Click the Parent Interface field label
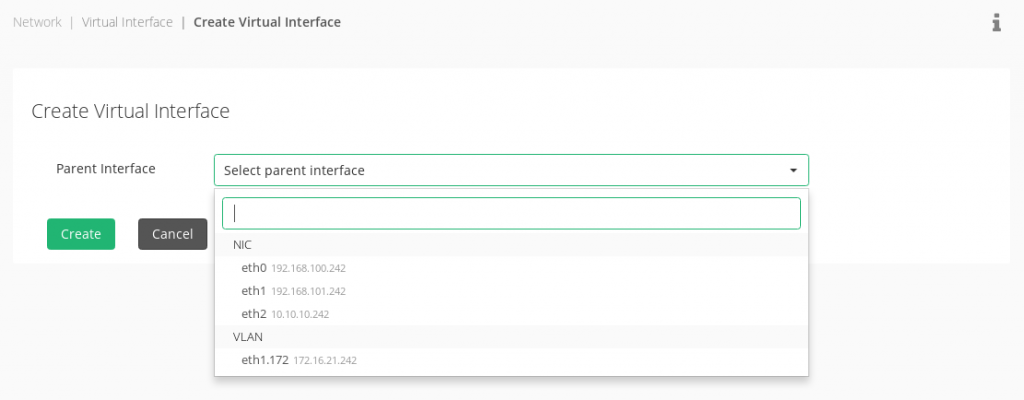This screenshot has height=400, width=1024. click(x=106, y=169)
